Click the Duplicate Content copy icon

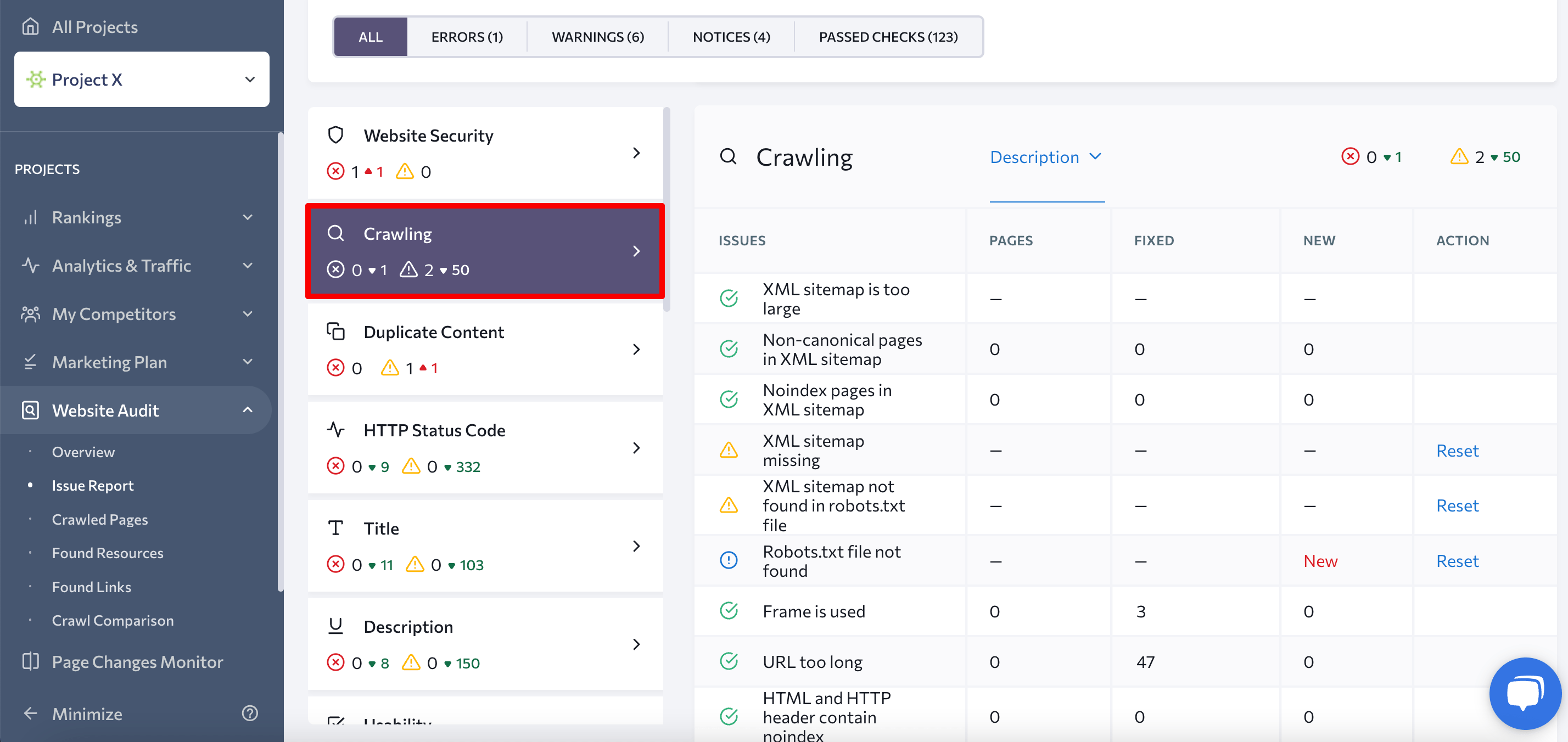337,331
